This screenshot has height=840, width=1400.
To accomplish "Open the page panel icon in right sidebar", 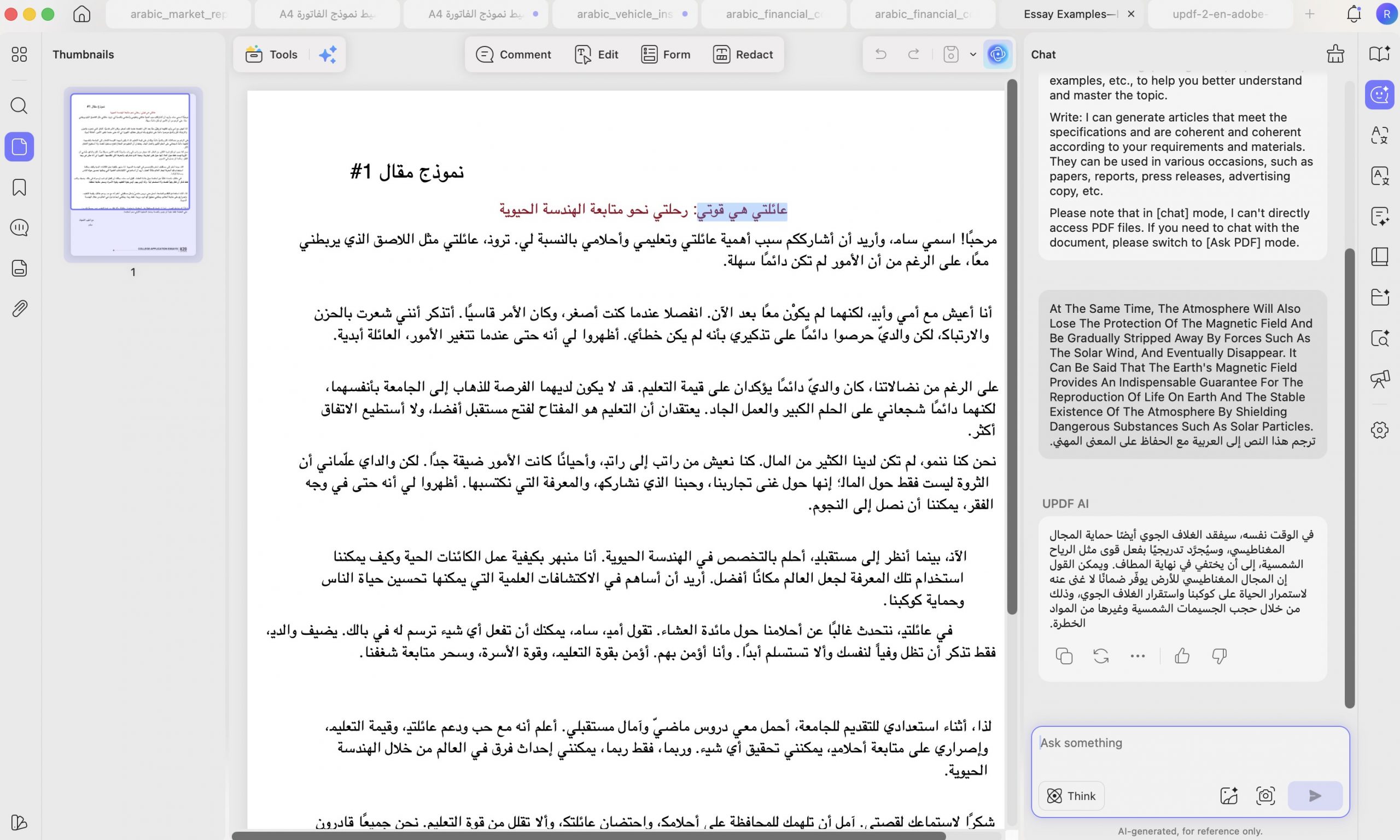I will [x=1380, y=257].
